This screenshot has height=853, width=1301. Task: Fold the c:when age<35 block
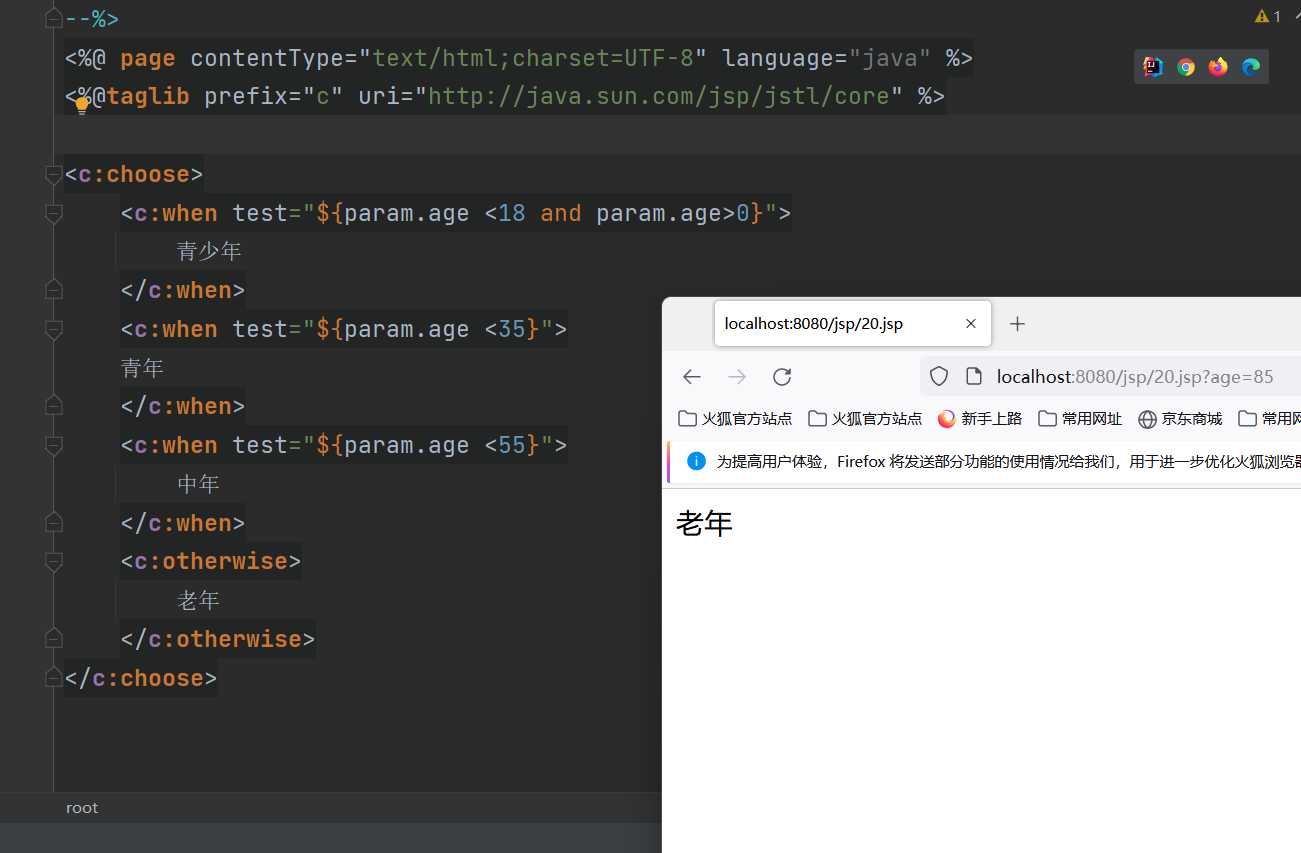point(53,329)
